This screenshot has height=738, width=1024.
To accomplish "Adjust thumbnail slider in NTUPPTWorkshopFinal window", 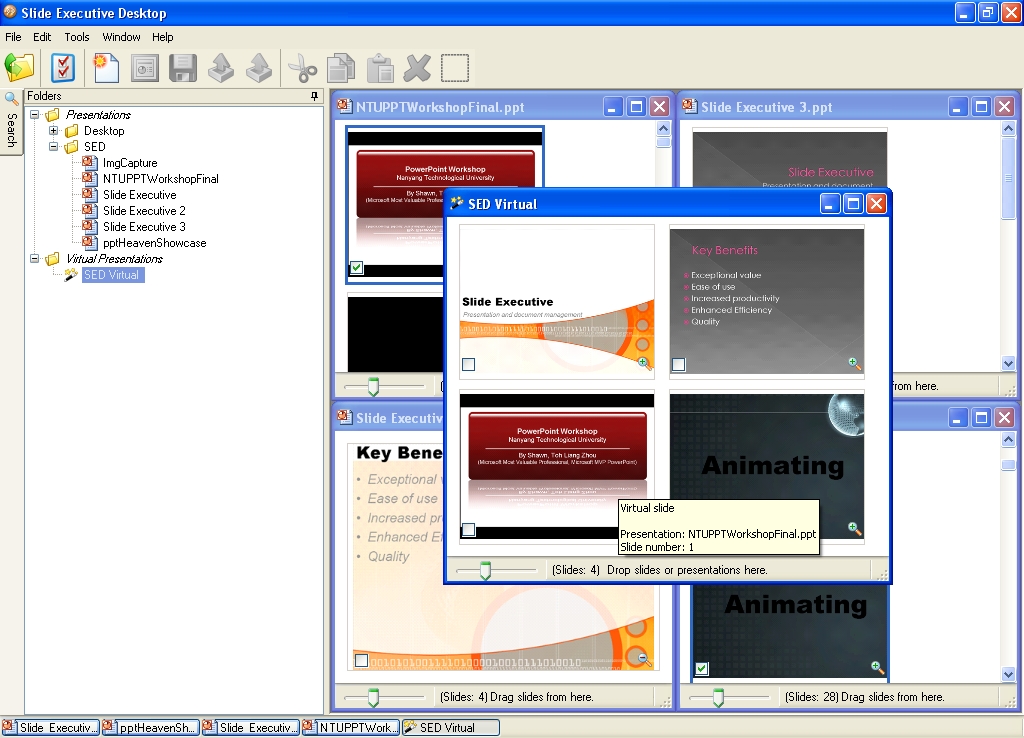I will pyautogui.click(x=373, y=386).
